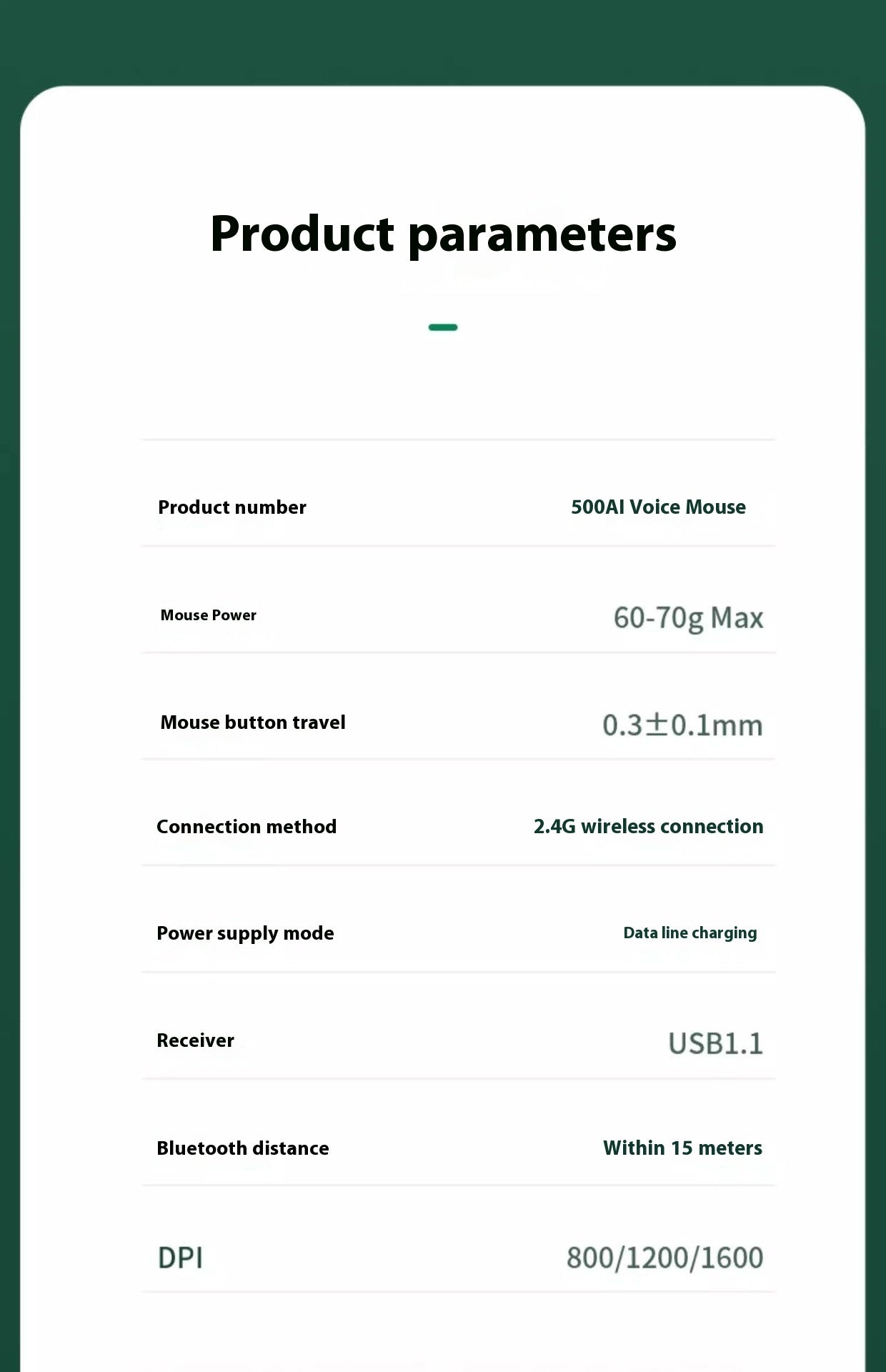Viewport: 886px width, 1372px height.
Task: Select the "Bluetooth distance" label
Action: point(243,1148)
